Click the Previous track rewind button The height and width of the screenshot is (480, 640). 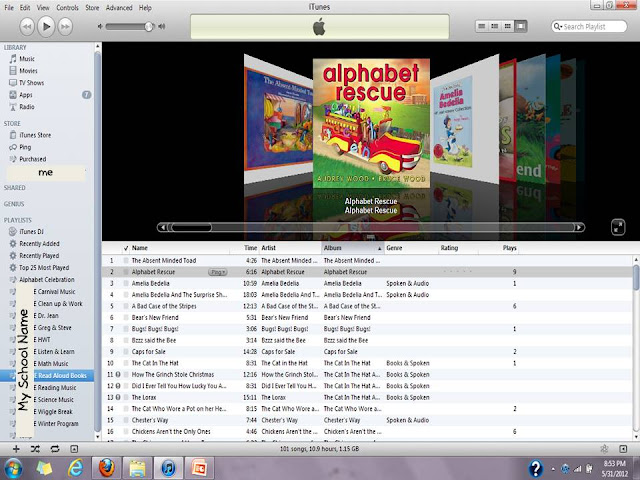point(27,27)
